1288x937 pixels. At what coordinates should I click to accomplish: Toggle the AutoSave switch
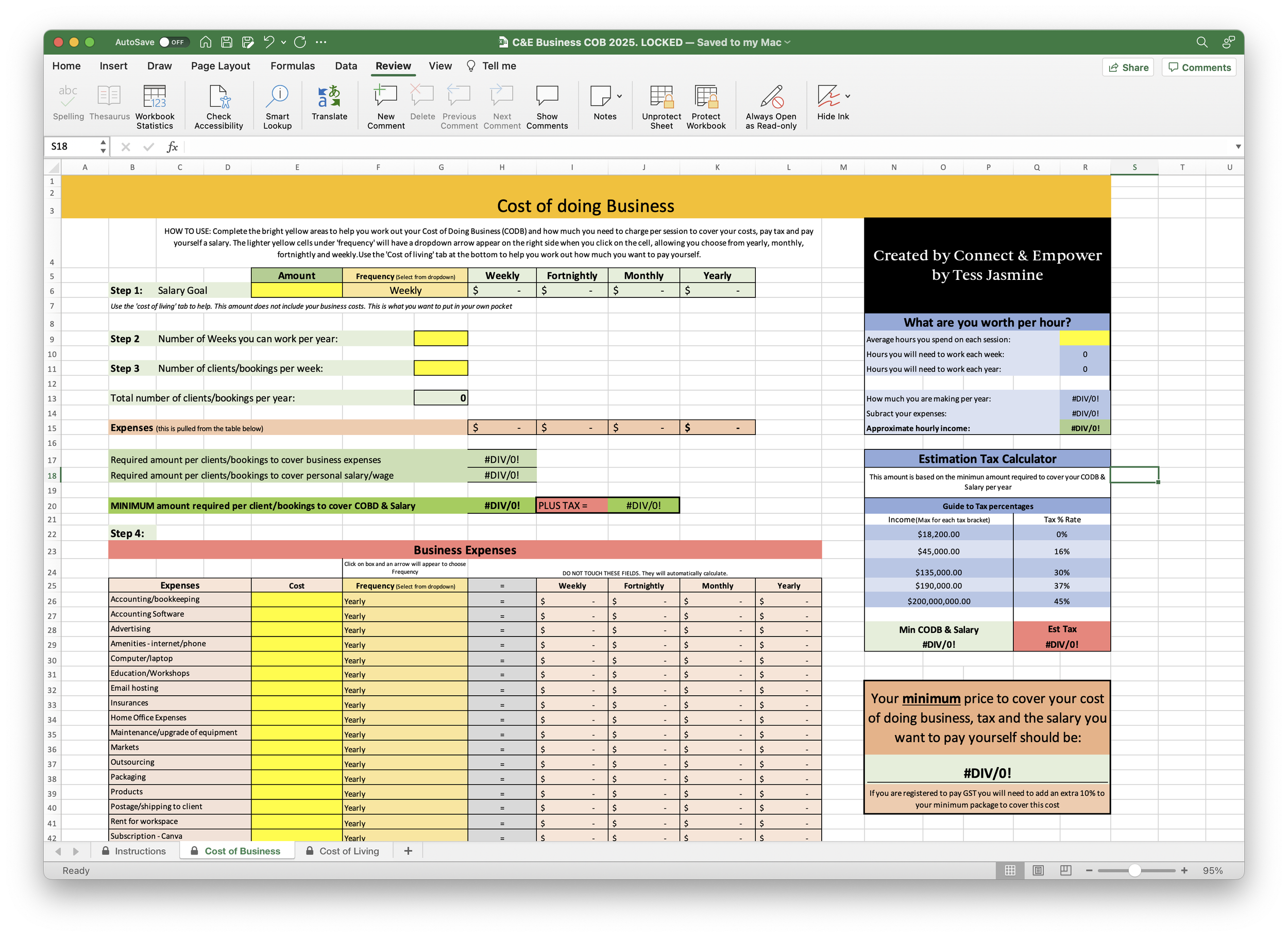coord(173,42)
